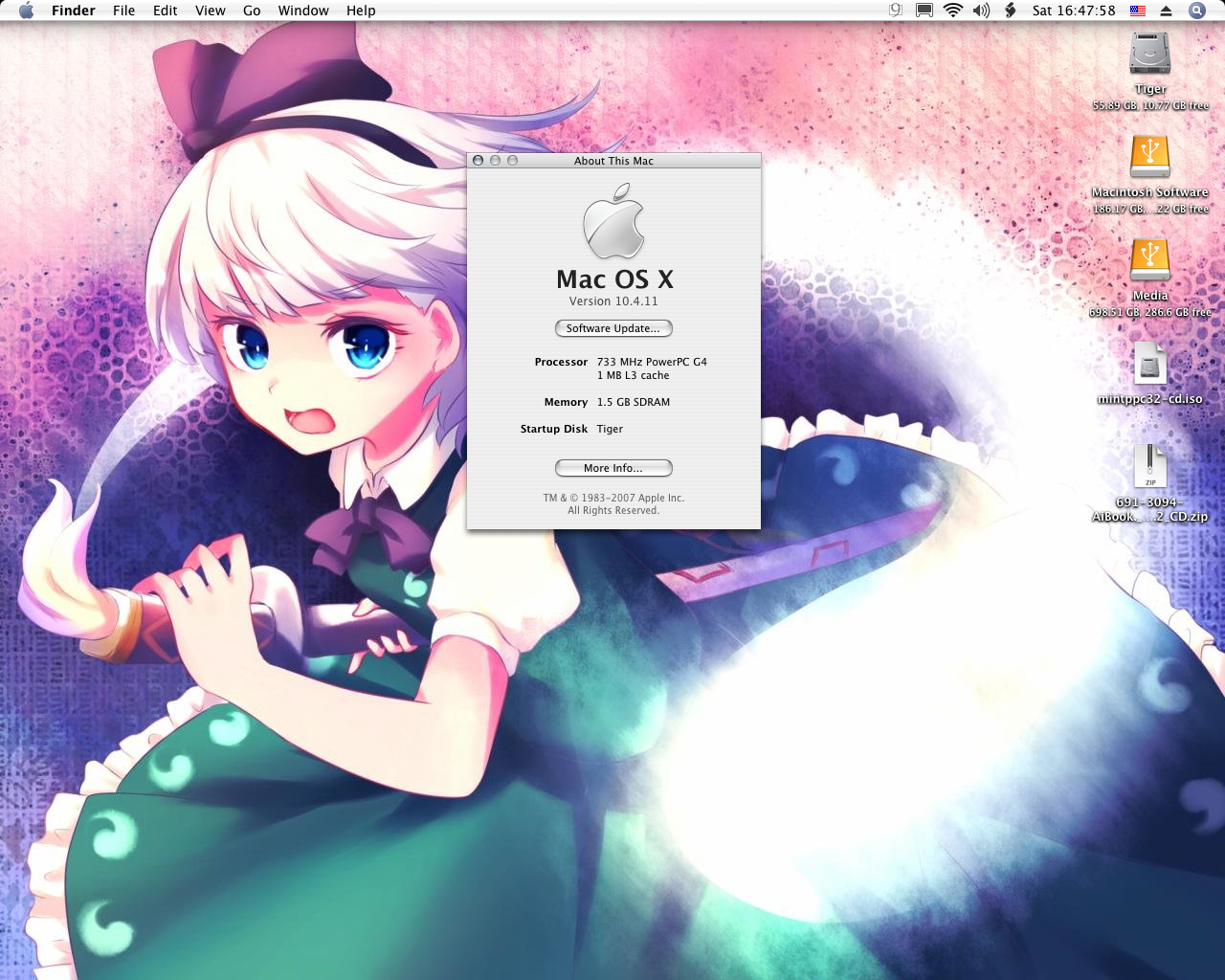The width and height of the screenshot is (1225, 980).
Task: Open the File menu
Action: pos(123,11)
